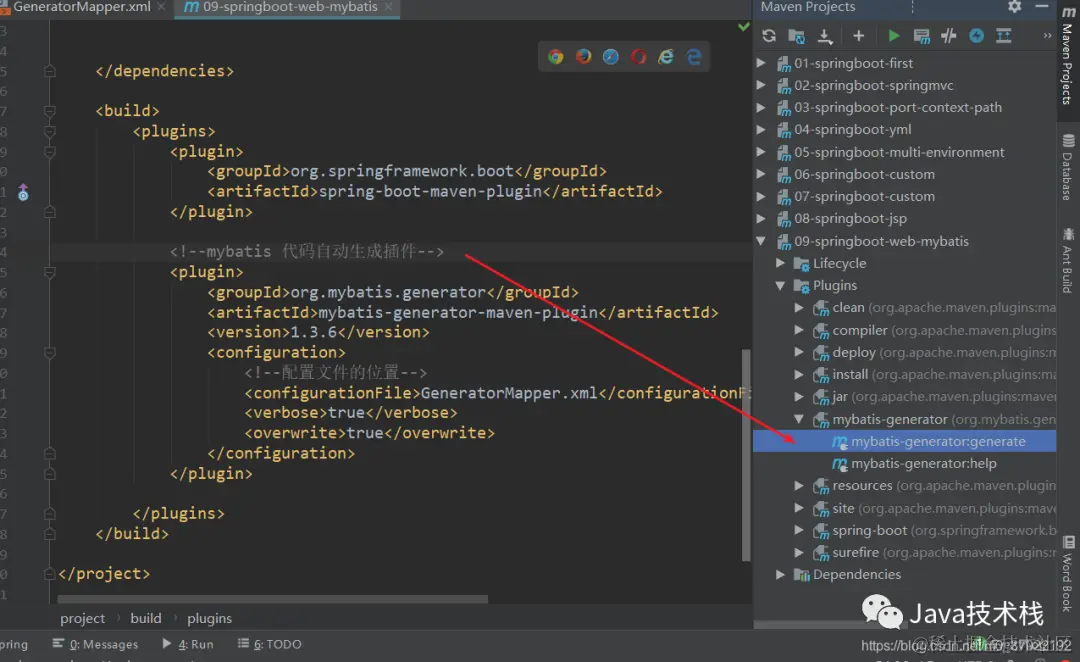This screenshot has height=662, width=1080.
Task: Add Maven Projects plus icon
Action: [x=858, y=36]
